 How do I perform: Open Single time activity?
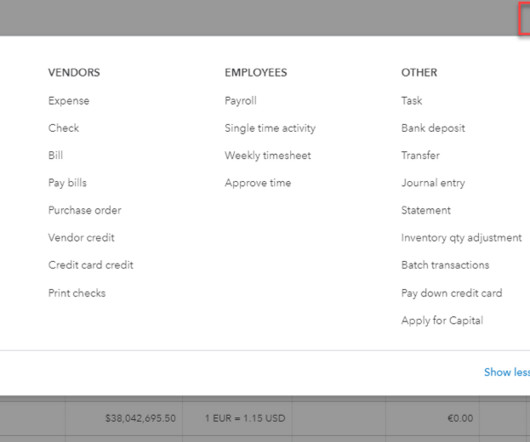coord(270,128)
